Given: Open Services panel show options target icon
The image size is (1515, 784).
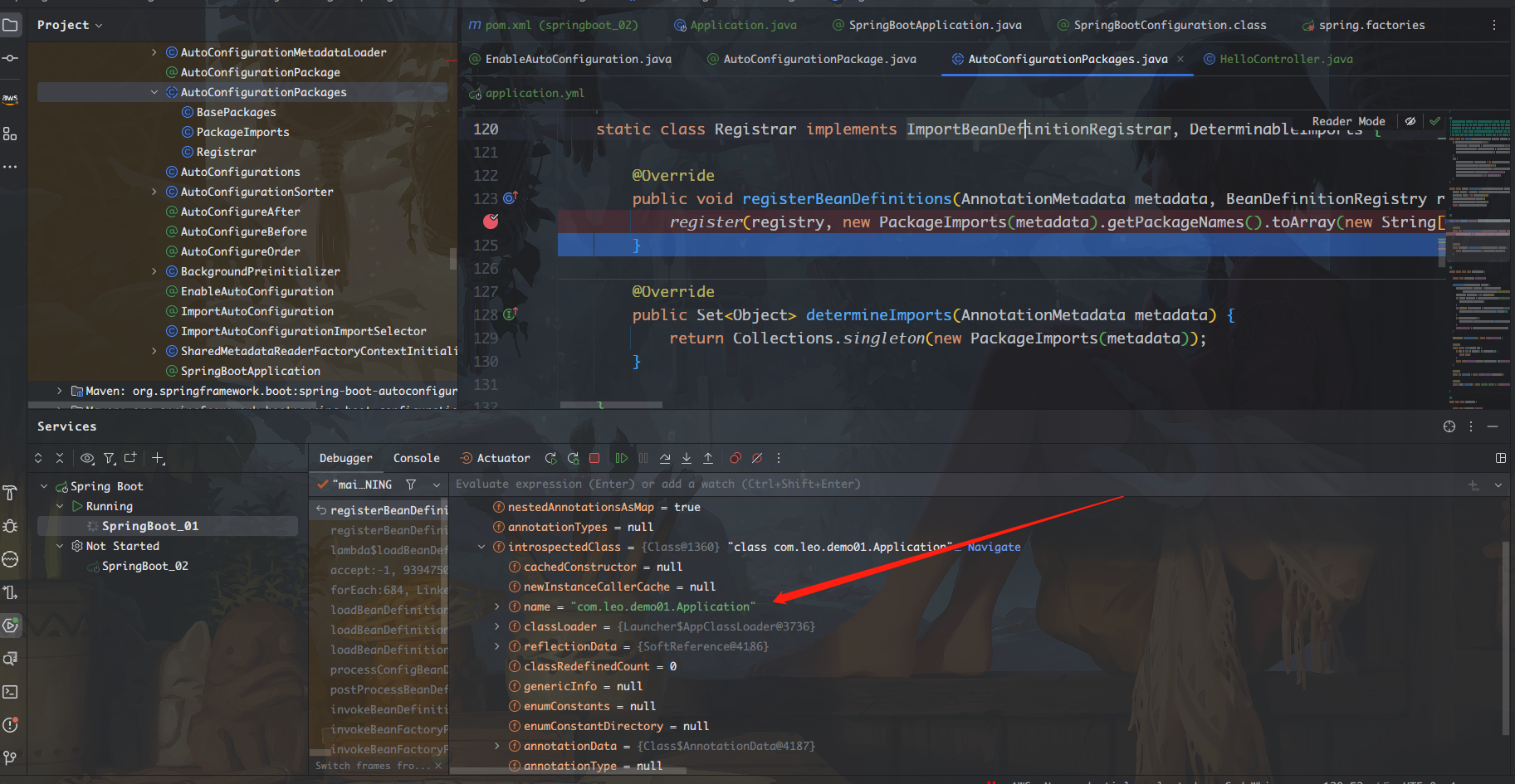Looking at the screenshot, I should click(1449, 426).
